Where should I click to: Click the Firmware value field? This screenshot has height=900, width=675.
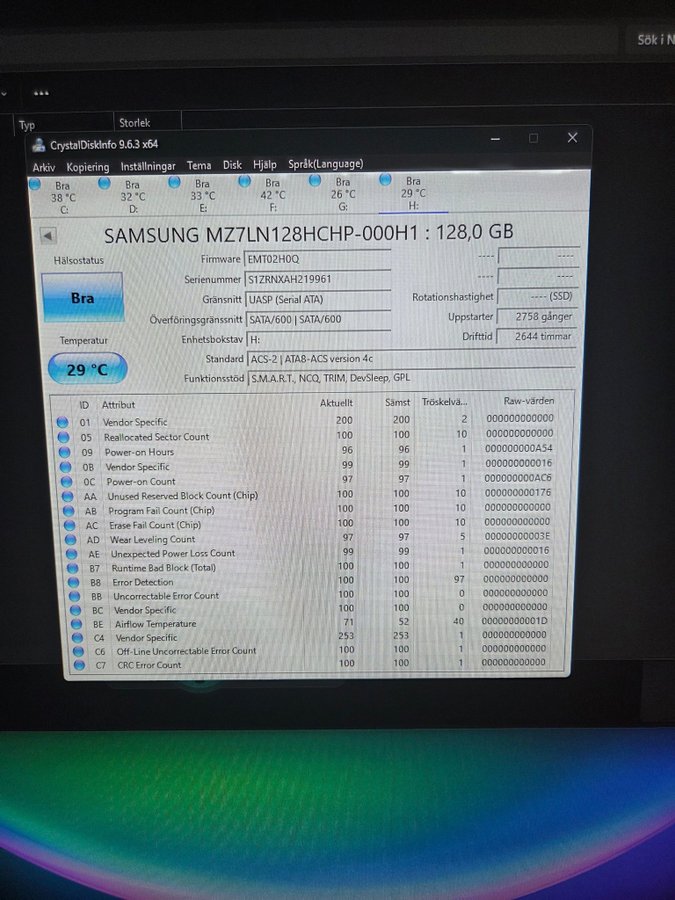[x=317, y=259]
